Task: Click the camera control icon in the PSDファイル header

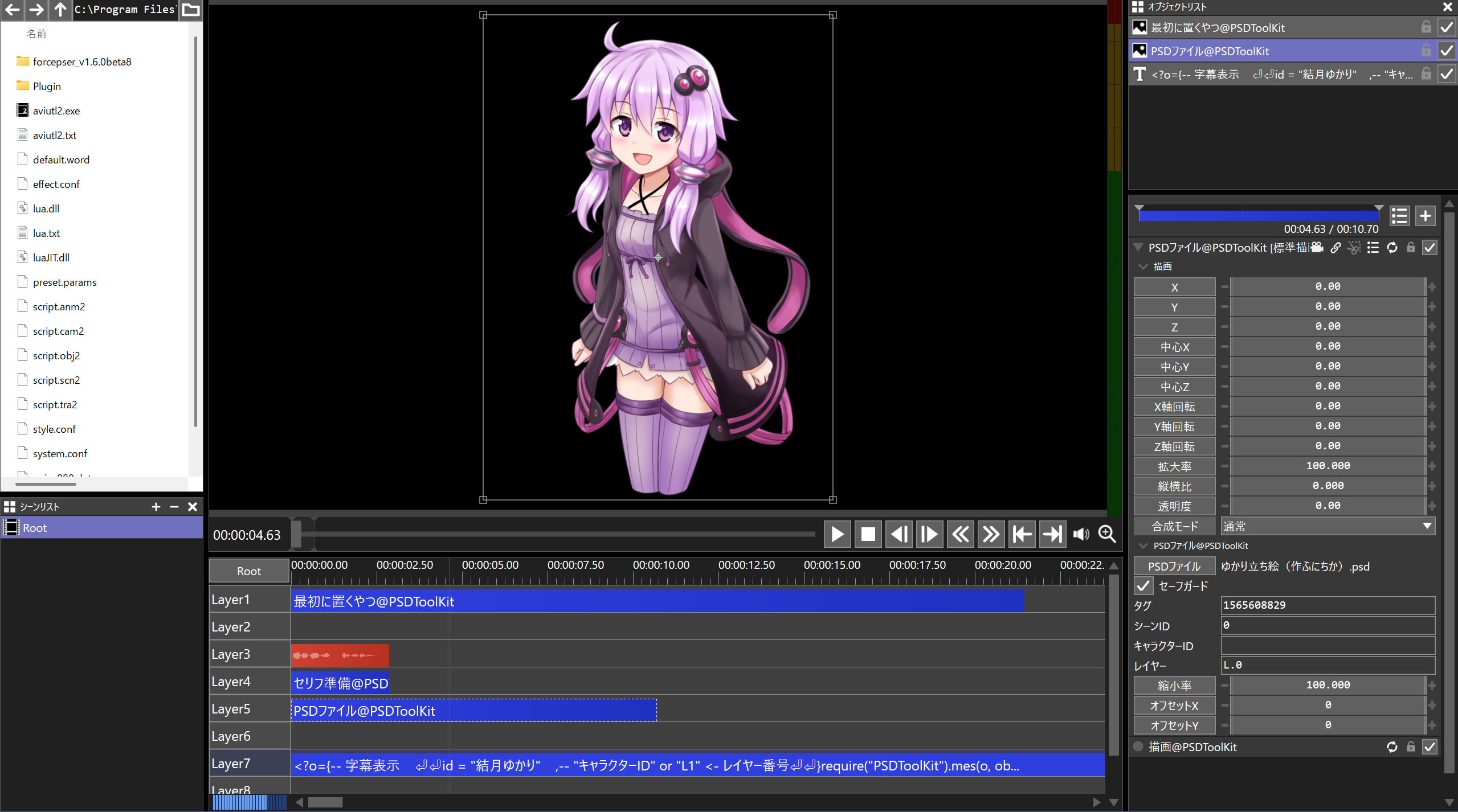Action: pyautogui.click(x=1317, y=247)
